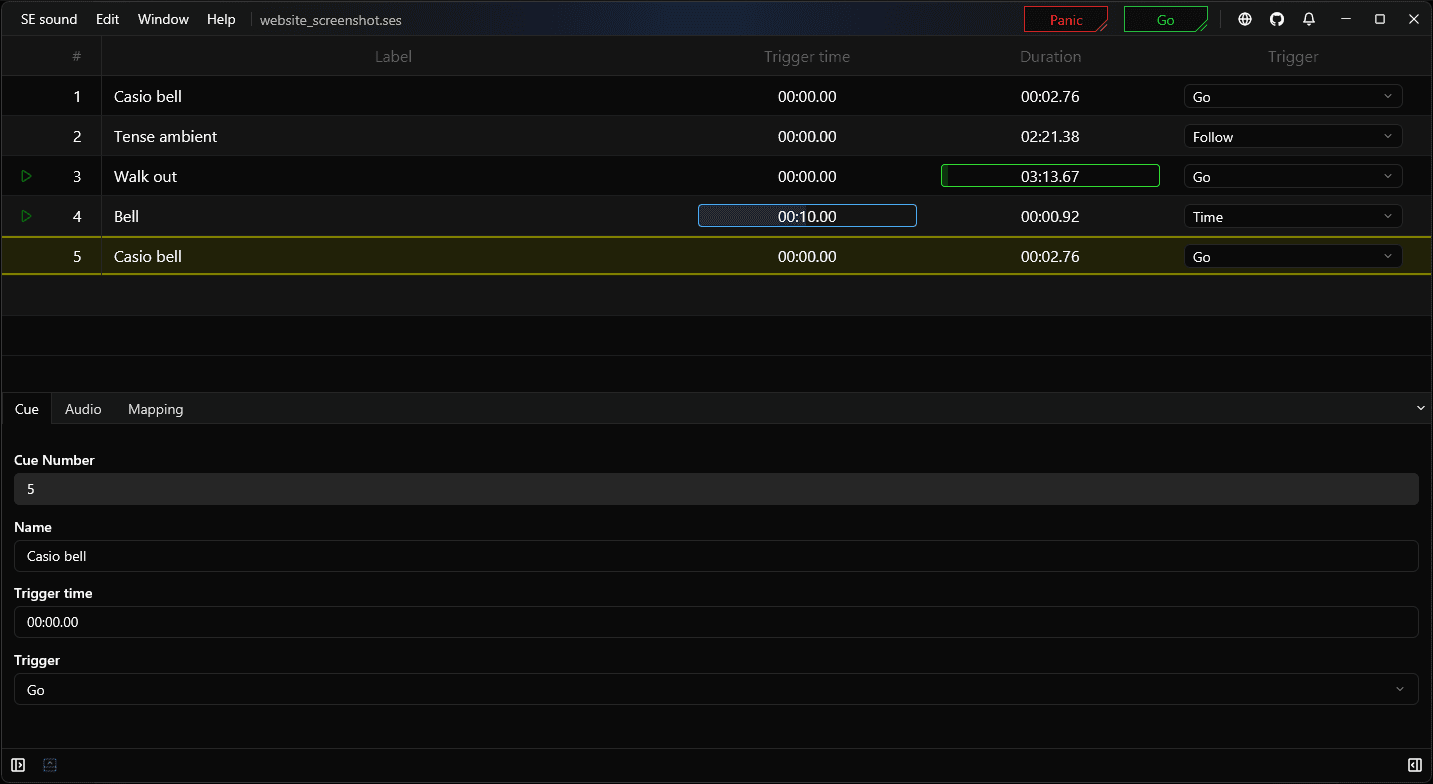Screen dimensions: 1433x784
Task: Select cue 1 Casio bell label
Action: point(148,97)
